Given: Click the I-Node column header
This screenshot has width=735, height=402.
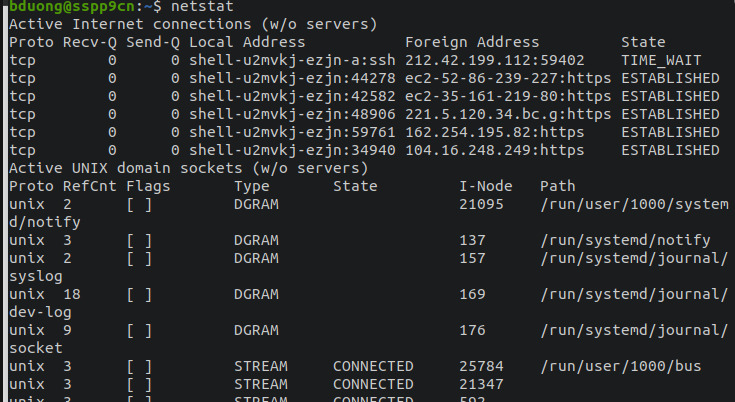Looking at the screenshot, I should click(x=485, y=186).
